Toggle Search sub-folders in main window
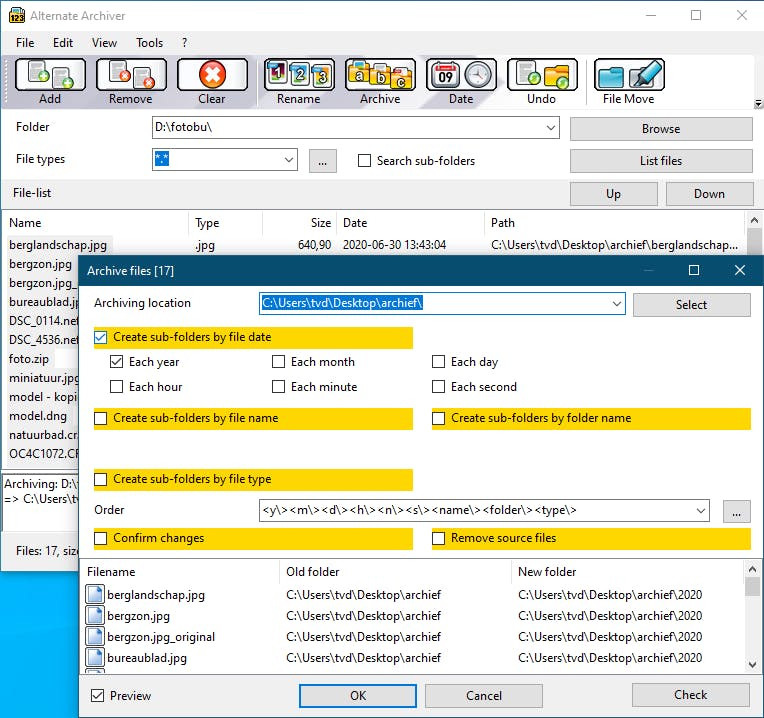 pos(364,161)
